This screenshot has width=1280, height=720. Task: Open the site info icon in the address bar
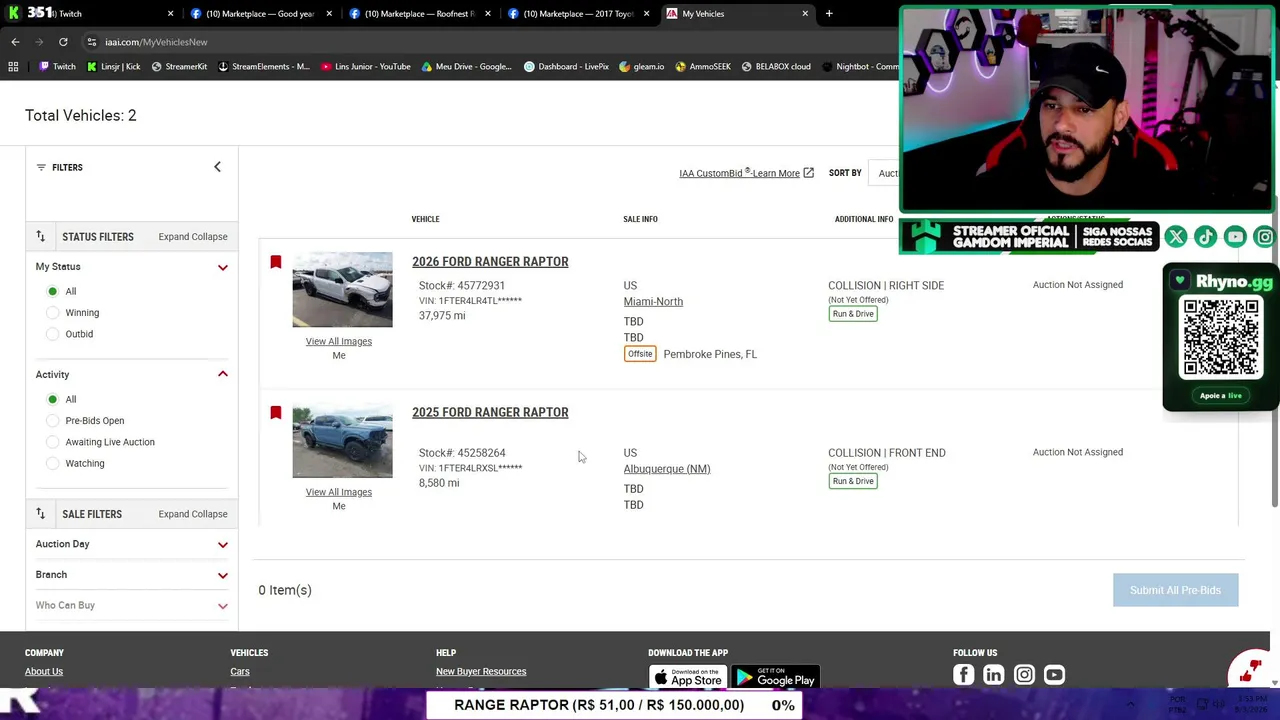(91, 42)
